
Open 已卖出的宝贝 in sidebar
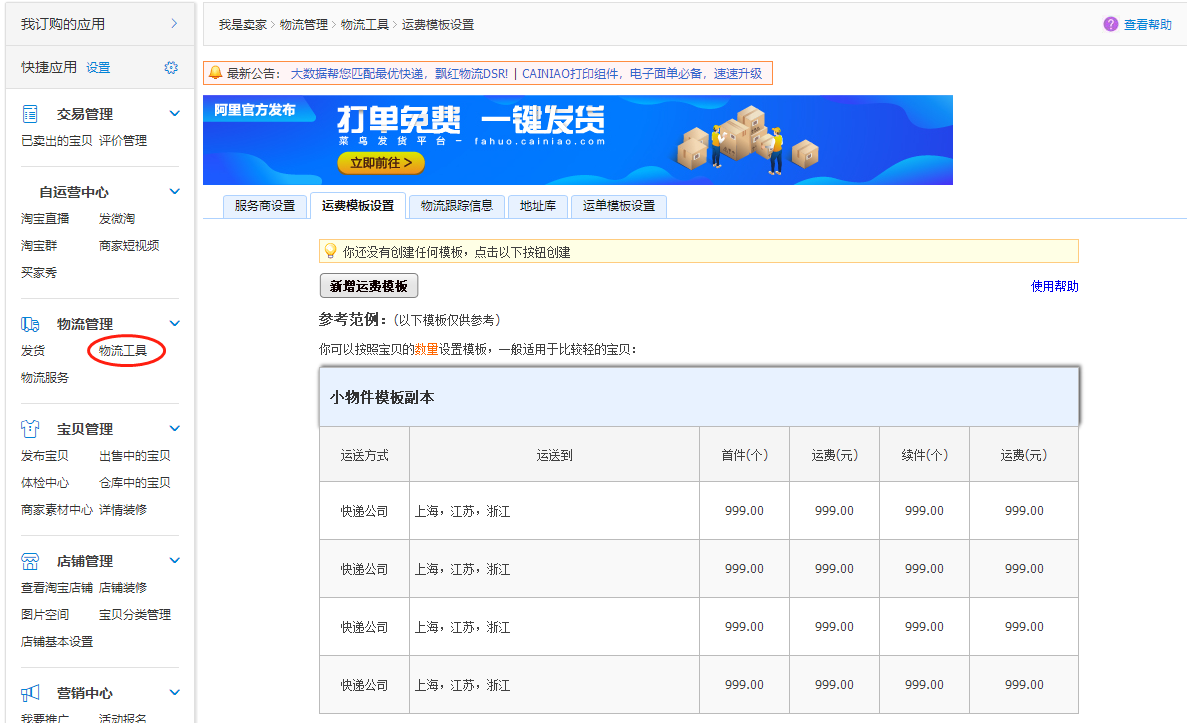point(57,141)
